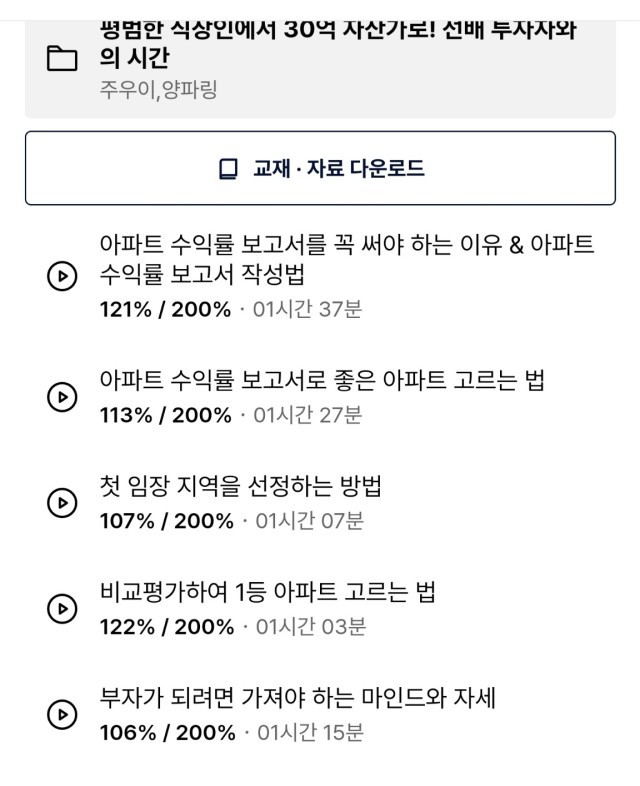
Task: Click the 121% / 200% progress indicator
Action: (165, 309)
